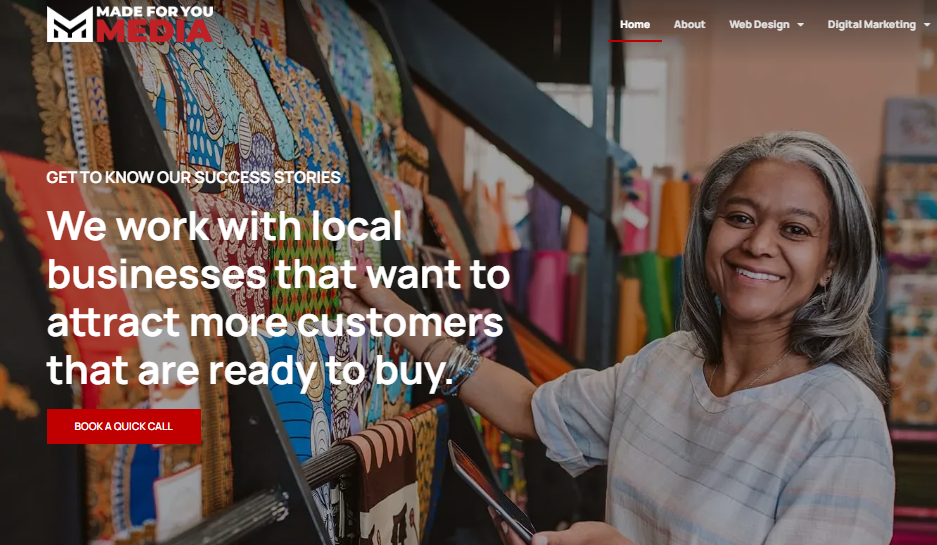937x545 pixels.
Task: Click the woman's beaded bracelets
Action: point(460,368)
